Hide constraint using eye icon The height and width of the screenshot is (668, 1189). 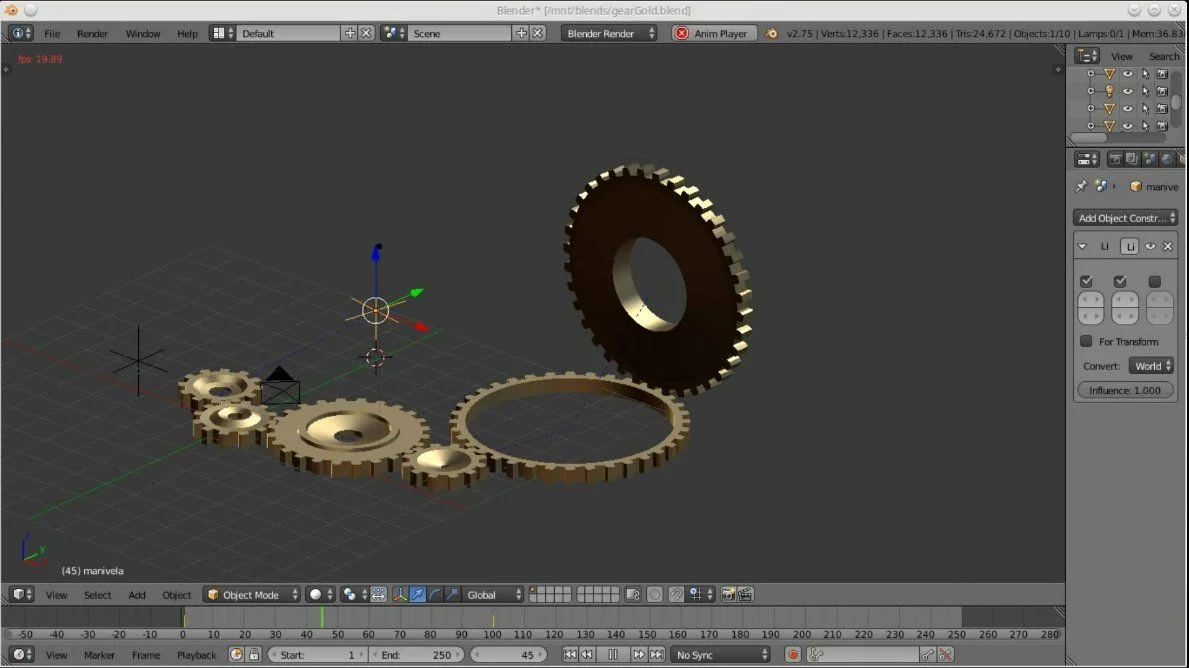click(x=1150, y=246)
